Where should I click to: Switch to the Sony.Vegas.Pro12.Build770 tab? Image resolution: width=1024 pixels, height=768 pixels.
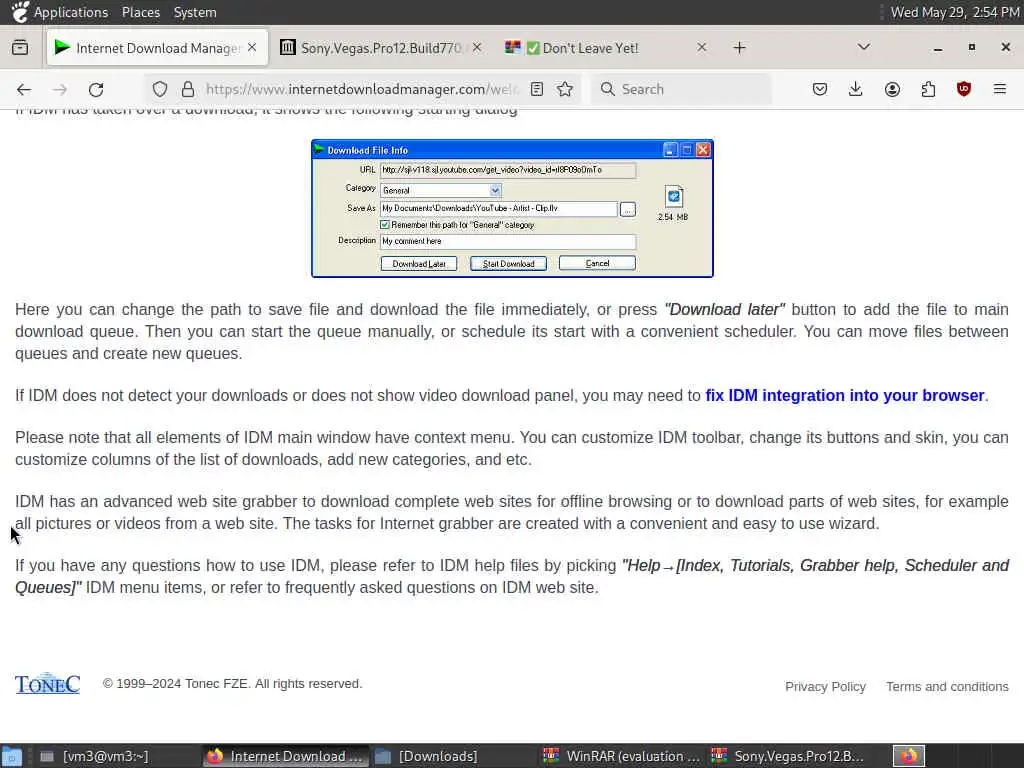point(381,48)
